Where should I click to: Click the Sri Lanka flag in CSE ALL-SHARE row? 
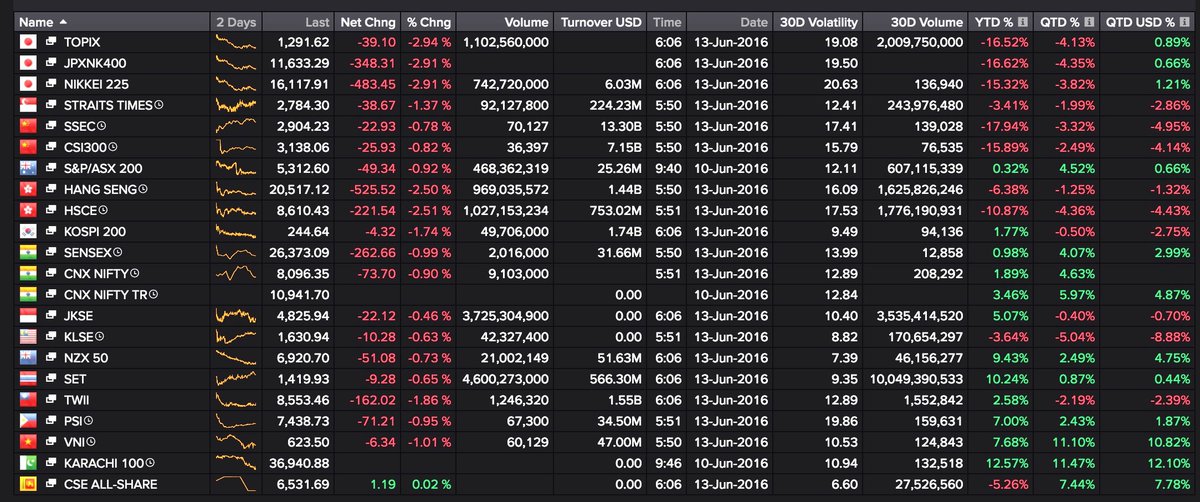(x=28, y=484)
